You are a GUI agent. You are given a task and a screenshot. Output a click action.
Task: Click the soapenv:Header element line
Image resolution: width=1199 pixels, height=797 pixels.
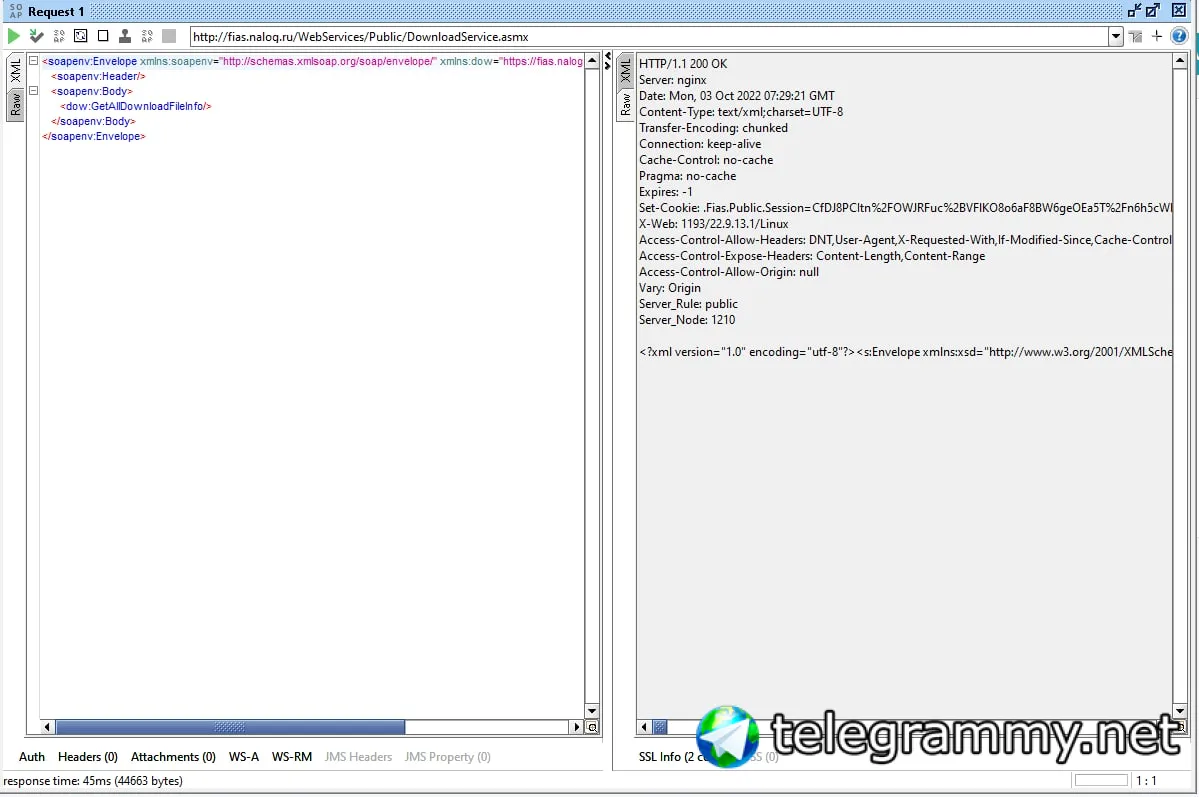pyautogui.click(x=98, y=76)
